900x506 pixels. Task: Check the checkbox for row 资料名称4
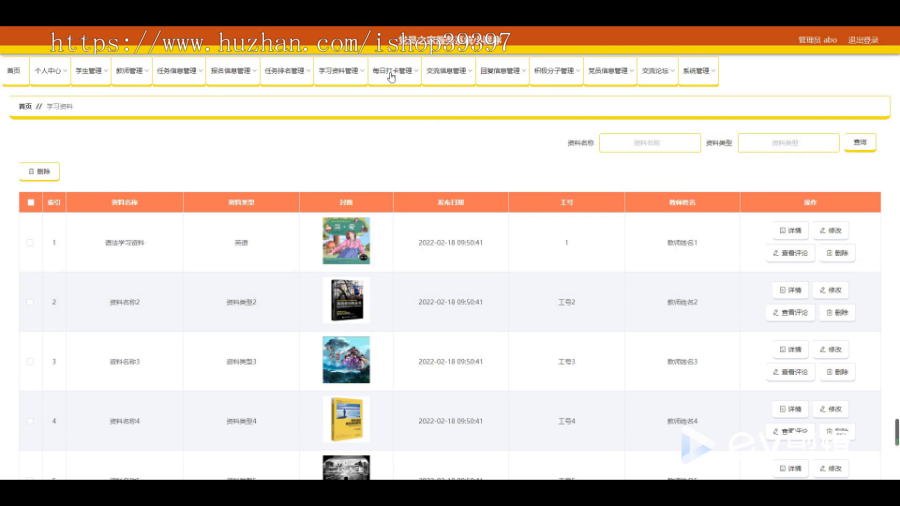point(30,421)
